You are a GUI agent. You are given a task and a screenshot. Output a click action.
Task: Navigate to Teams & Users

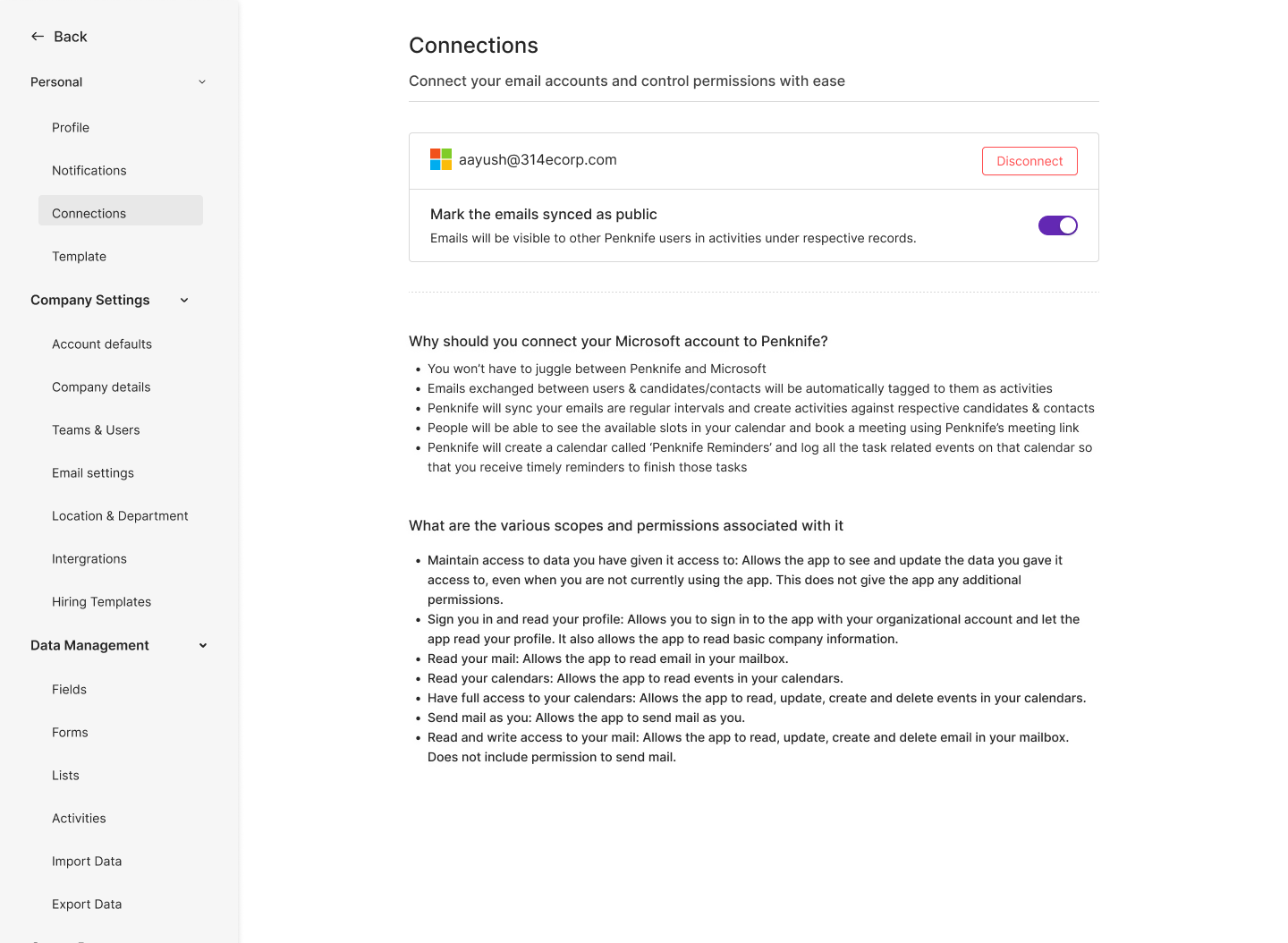96,430
